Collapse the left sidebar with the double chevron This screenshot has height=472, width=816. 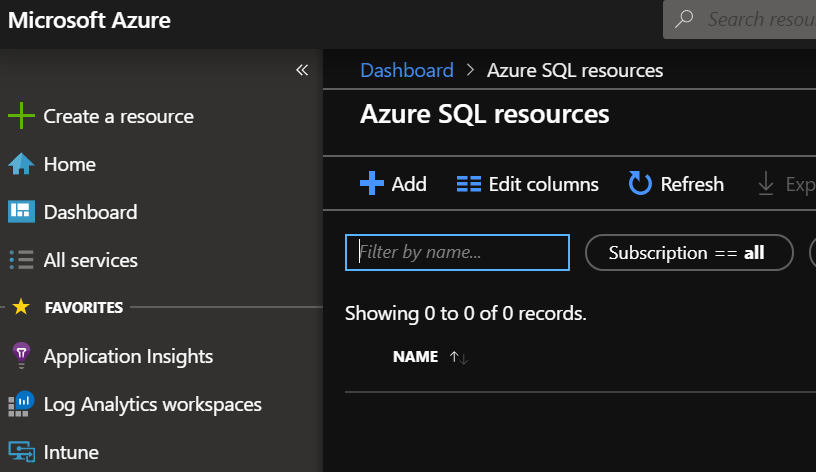[302, 70]
